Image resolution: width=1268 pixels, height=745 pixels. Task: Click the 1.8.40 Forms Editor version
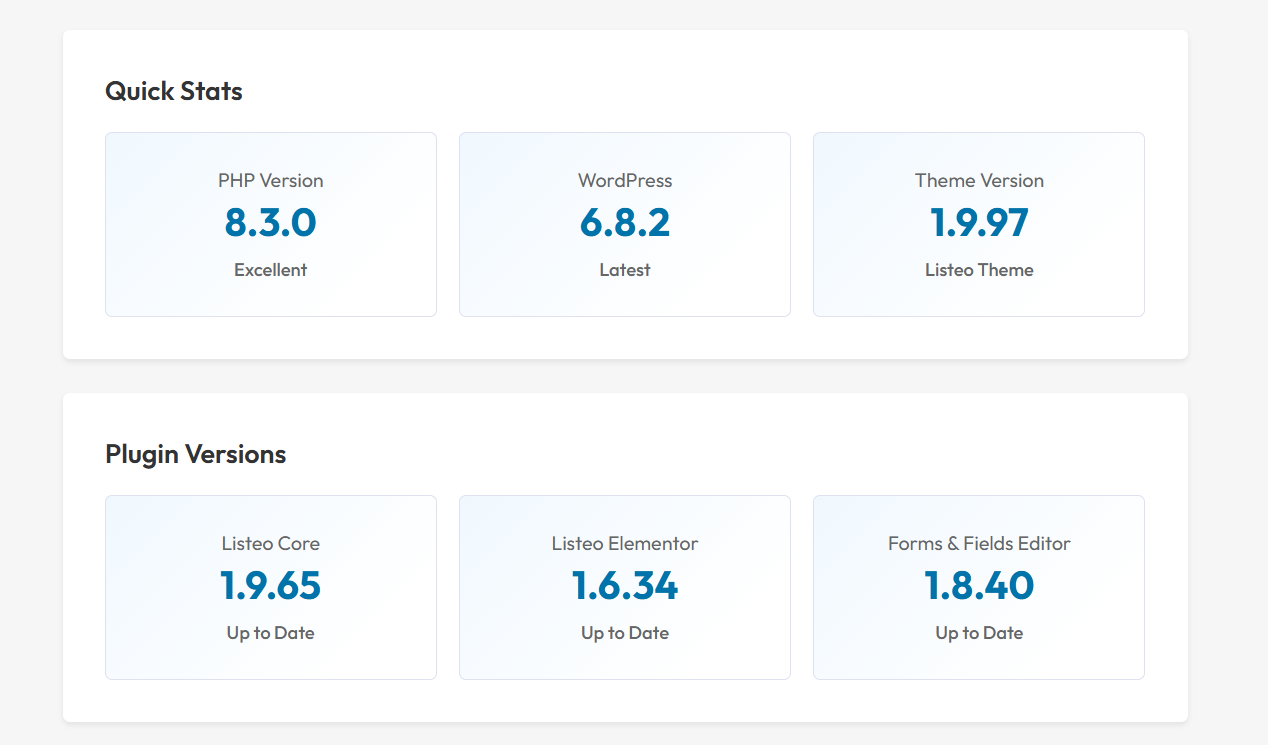(979, 586)
